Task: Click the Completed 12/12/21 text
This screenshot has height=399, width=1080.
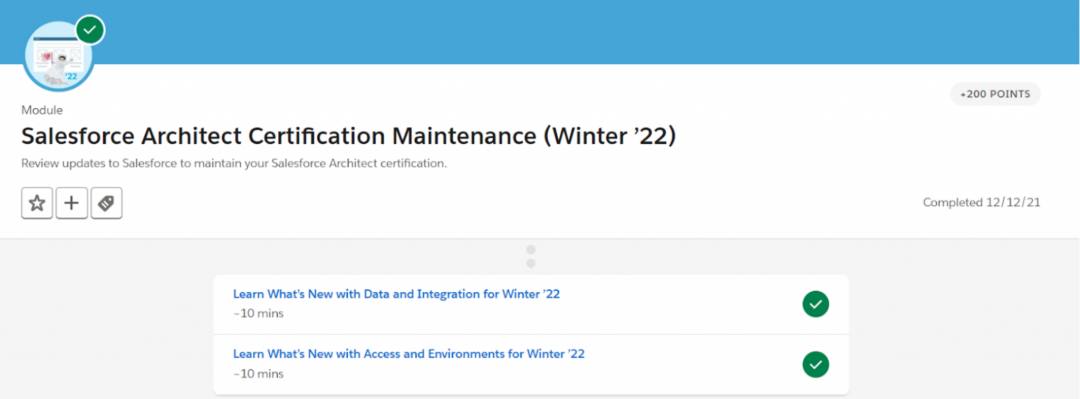Action: click(x=982, y=203)
